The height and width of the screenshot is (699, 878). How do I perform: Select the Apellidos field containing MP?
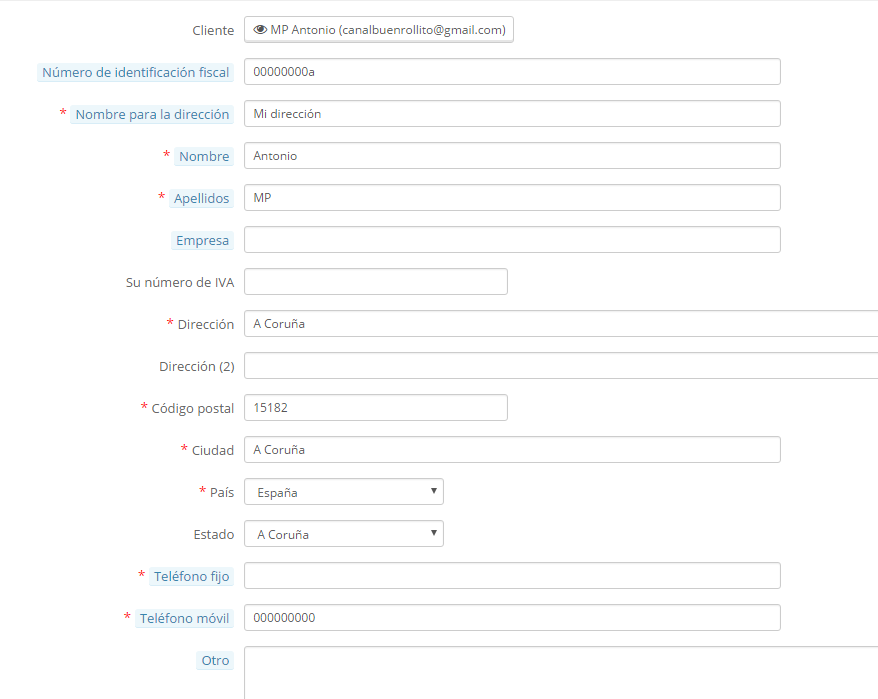click(x=512, y=198)
